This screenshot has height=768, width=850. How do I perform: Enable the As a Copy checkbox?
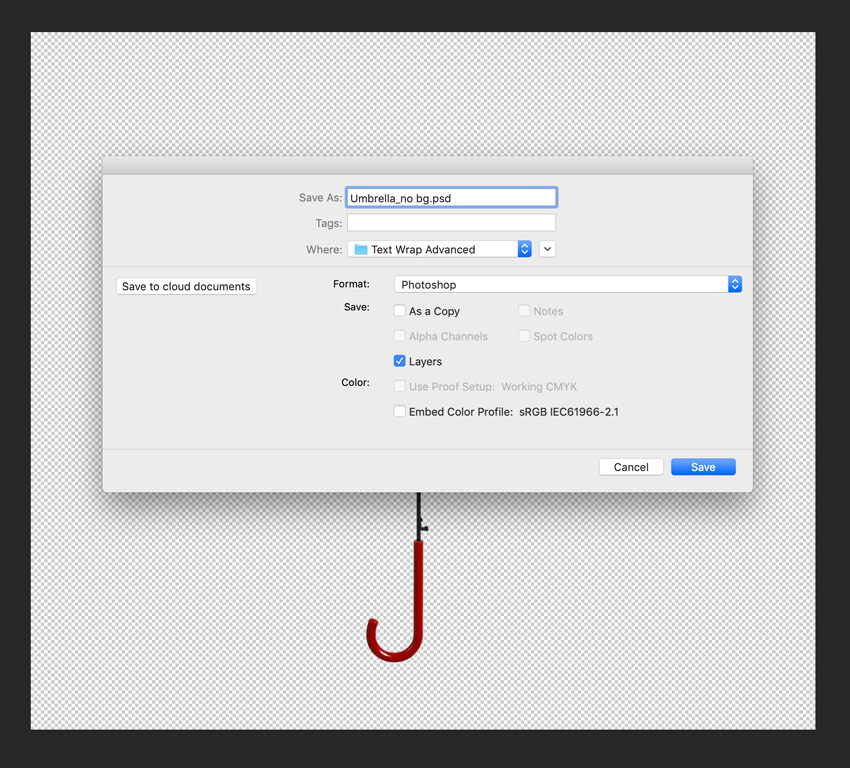[x=400, y=311]
